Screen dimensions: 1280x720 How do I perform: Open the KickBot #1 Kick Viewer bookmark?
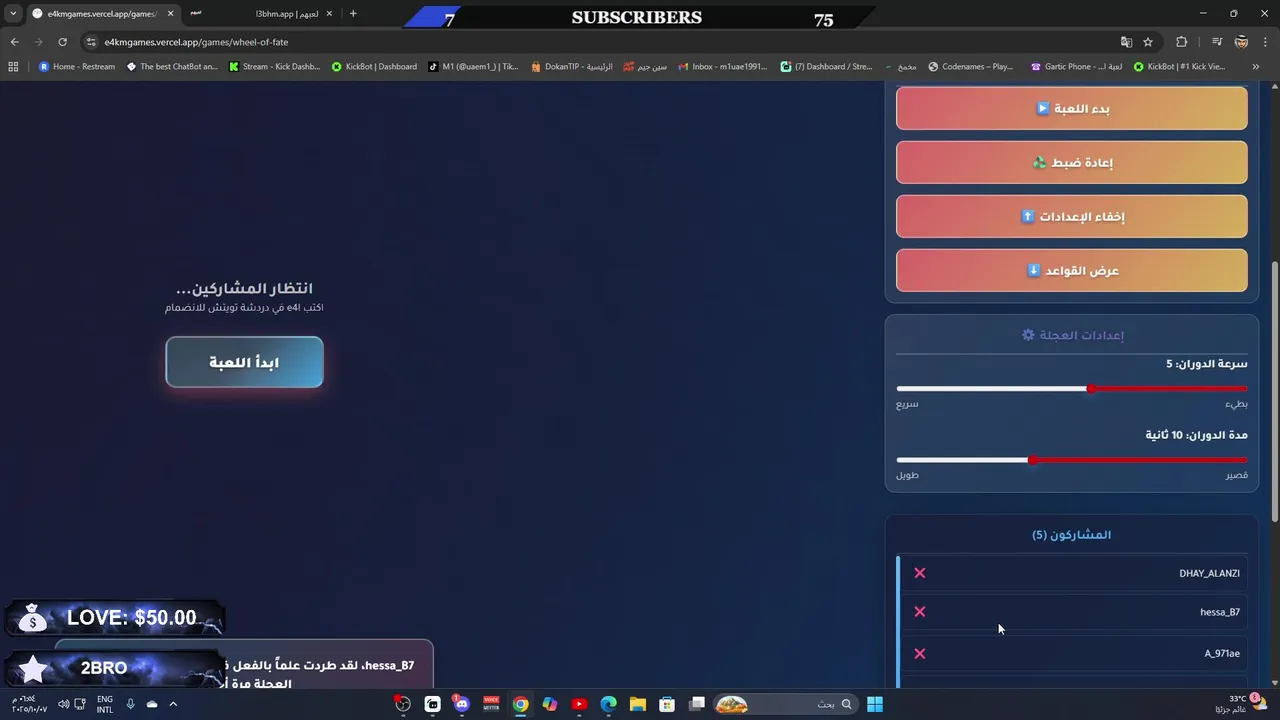click(x=1178, y=67)
